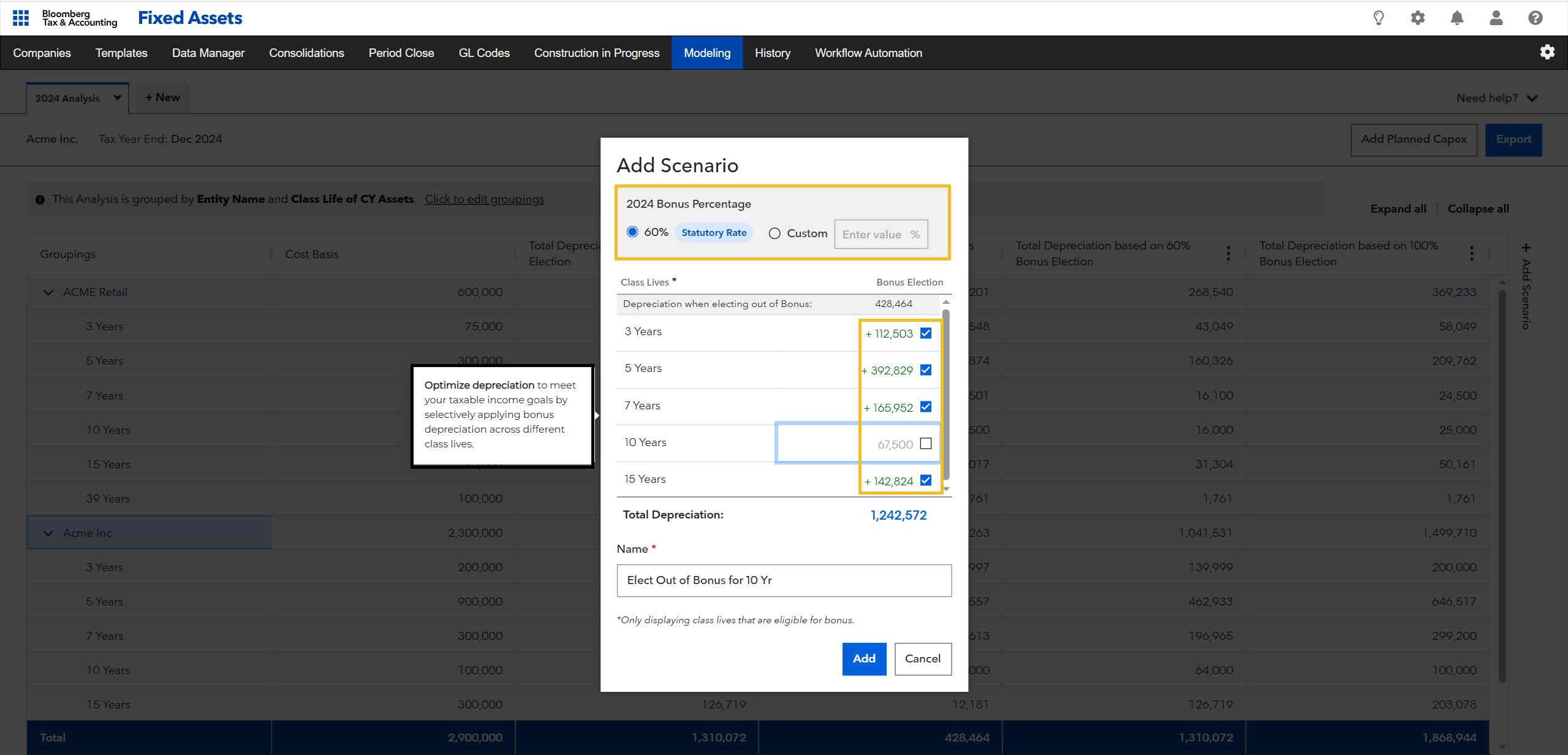Uncheck bonus election for 5 Years class life

pos(926,370)
